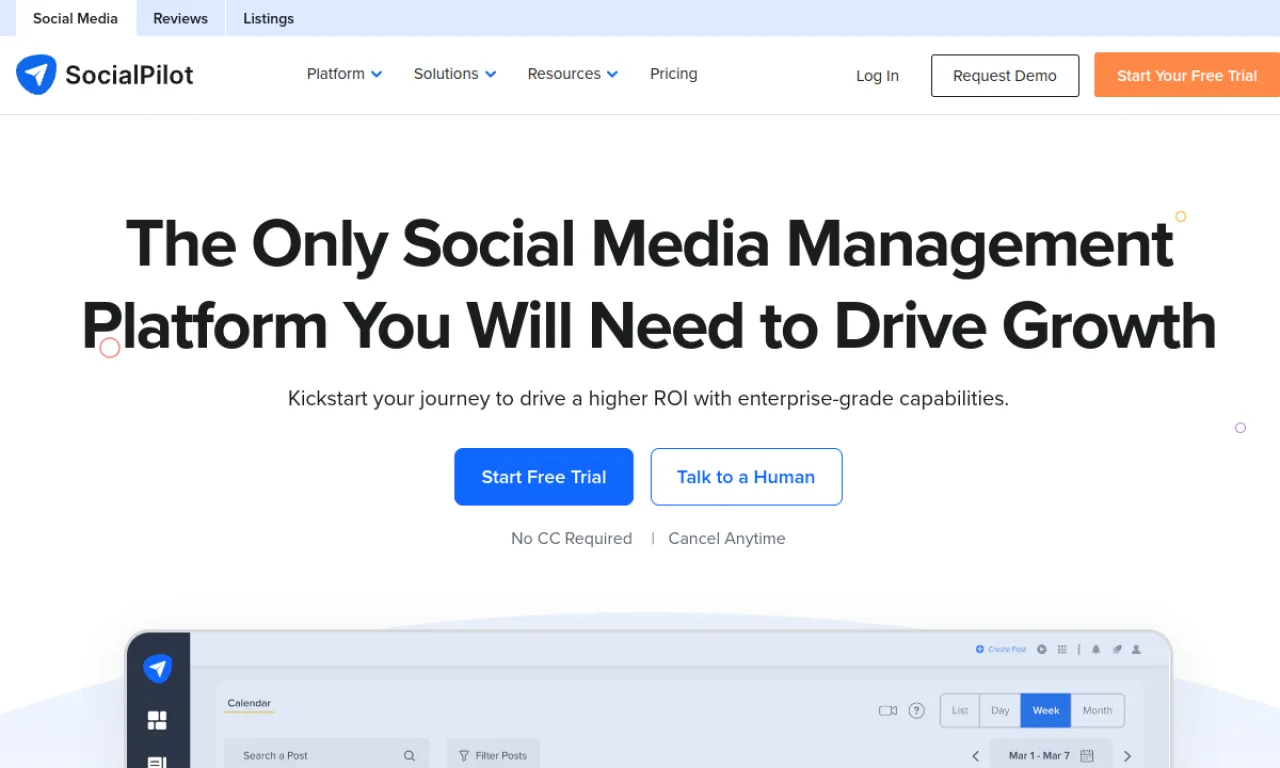
Task: Click the notification bell icon in preview topbar
Action: (1096, 649)
